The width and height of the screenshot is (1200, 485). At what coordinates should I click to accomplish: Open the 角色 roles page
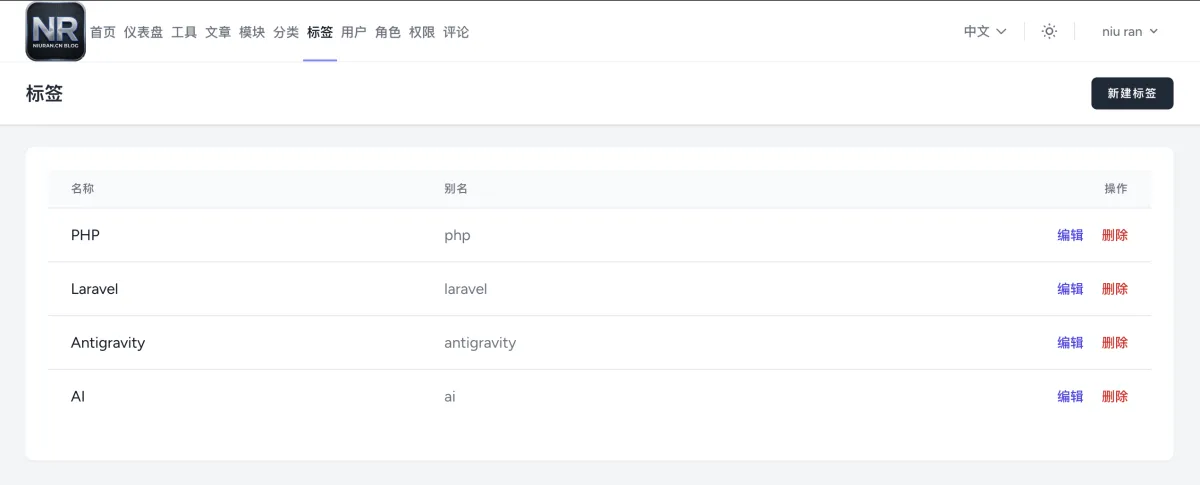(x=388, y=32)
